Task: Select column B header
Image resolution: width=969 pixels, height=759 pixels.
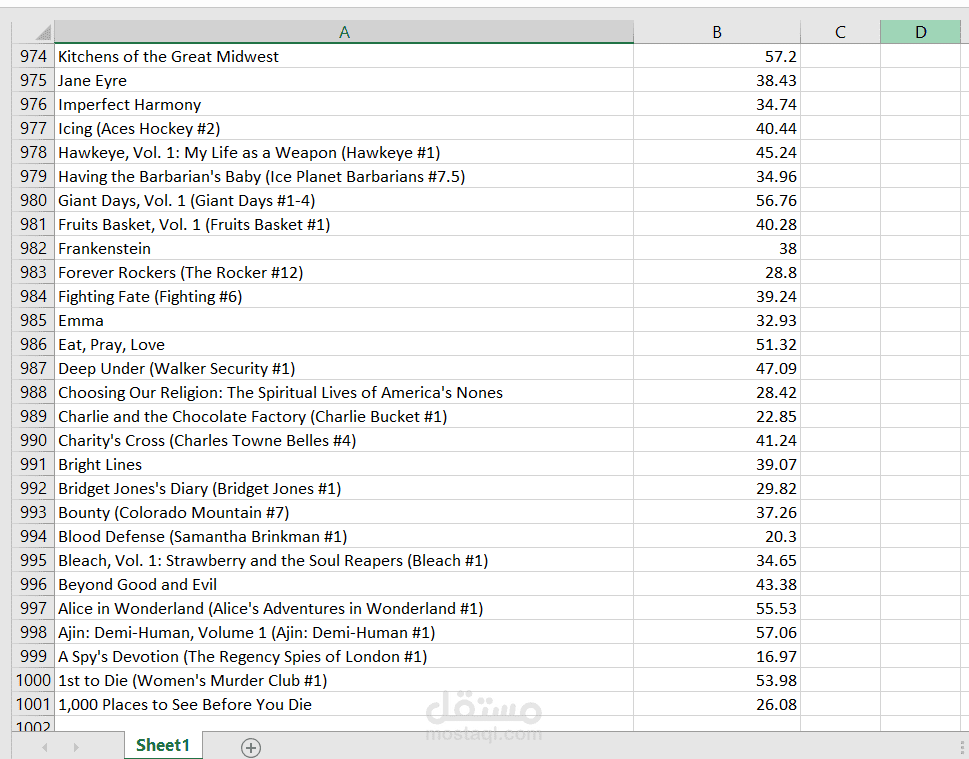Action: pos(717,32)
